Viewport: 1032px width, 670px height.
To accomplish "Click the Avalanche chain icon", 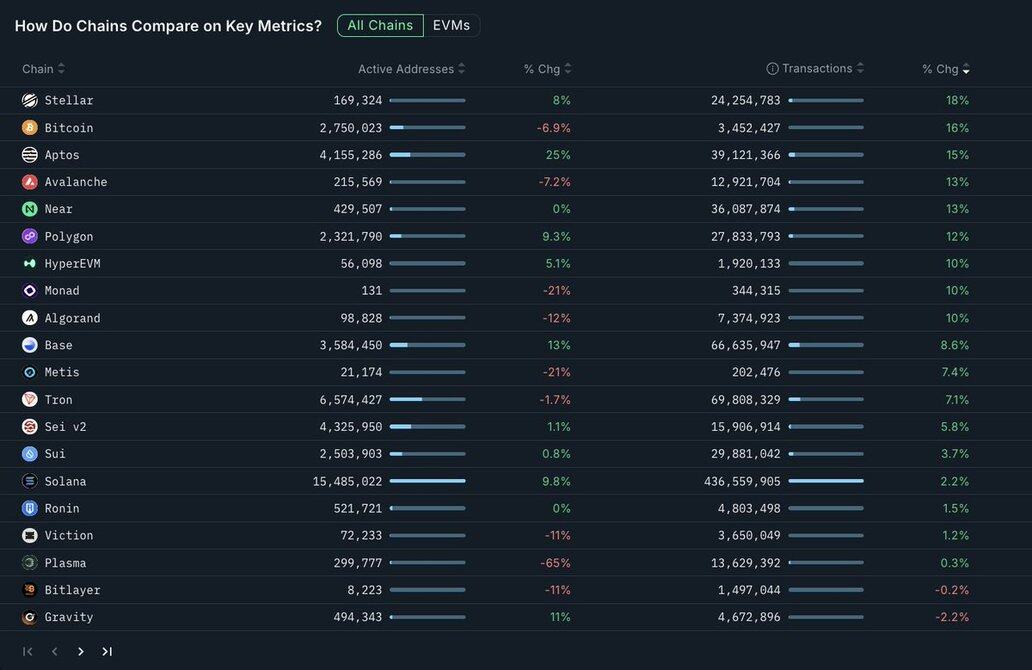I will 29,182.
